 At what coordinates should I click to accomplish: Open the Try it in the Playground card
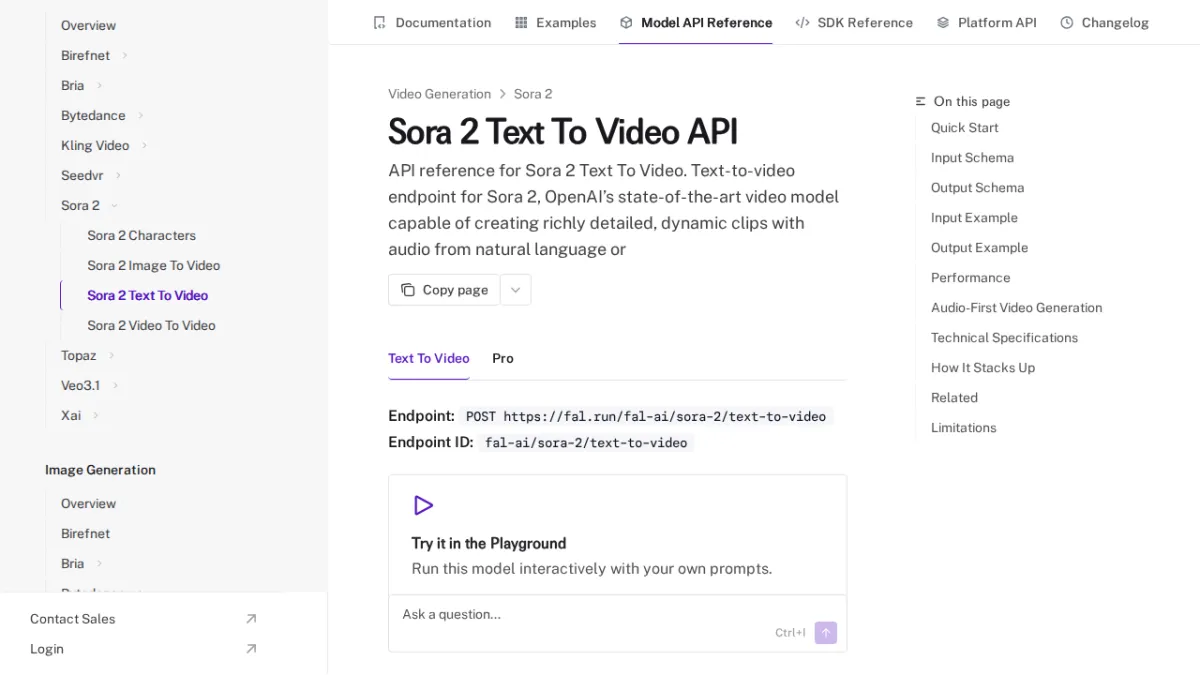[x=617, y=535]
